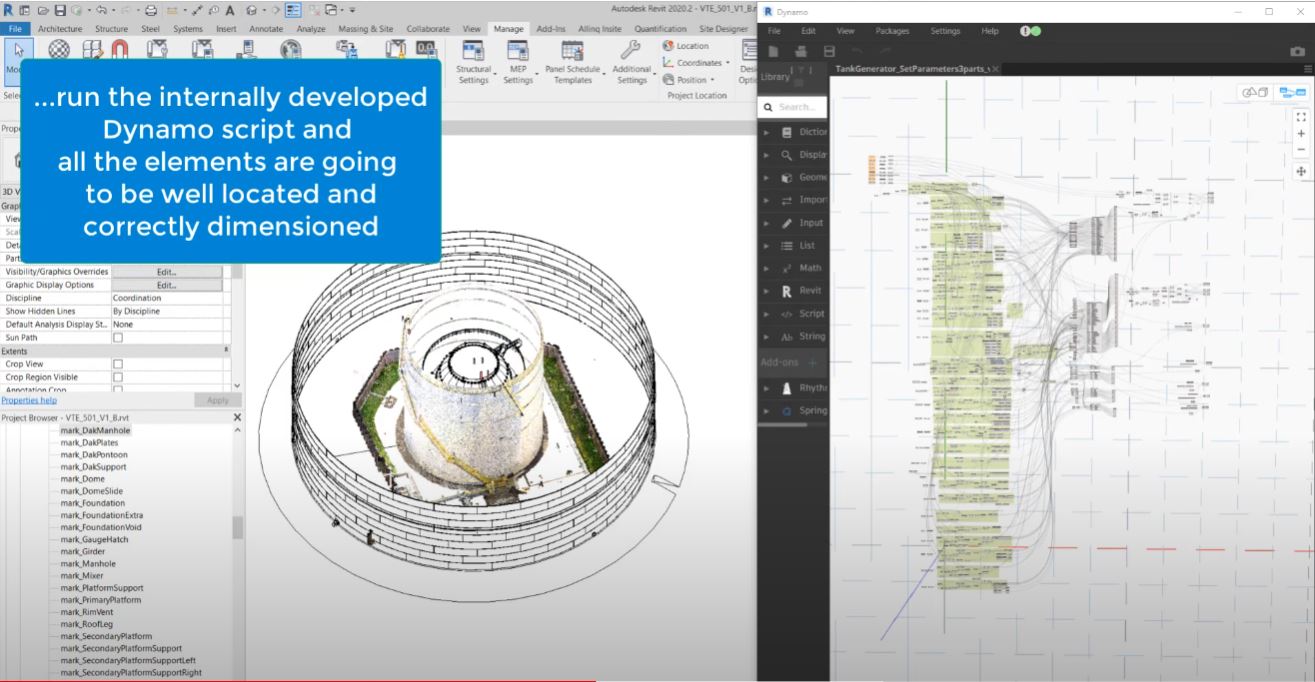The height and width of the screenshot is (682, 1315).
Task: Open Structural Settings in Revit ribbon
Action: click(473, 62)
